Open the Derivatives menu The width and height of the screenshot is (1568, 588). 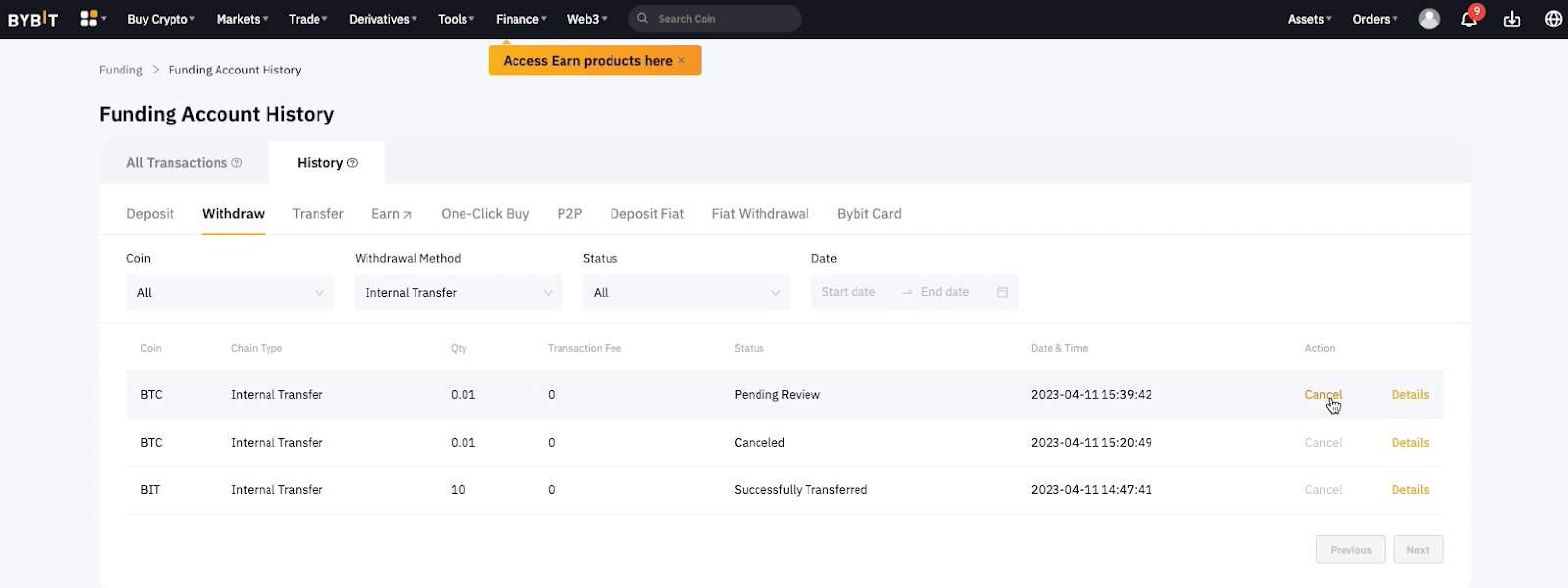point(382,19)
